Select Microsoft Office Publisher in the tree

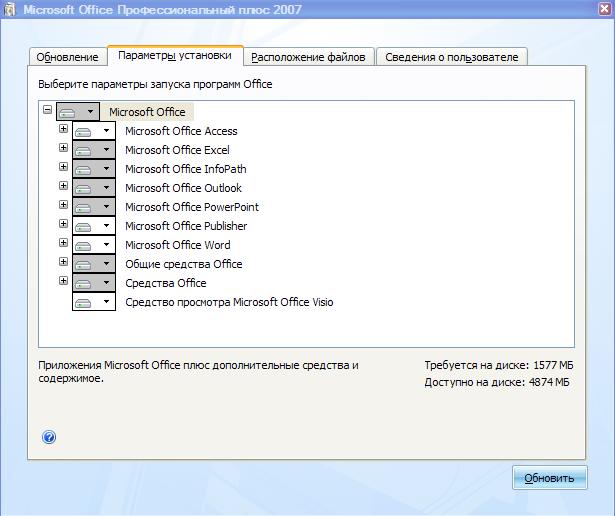pos(186,226)
